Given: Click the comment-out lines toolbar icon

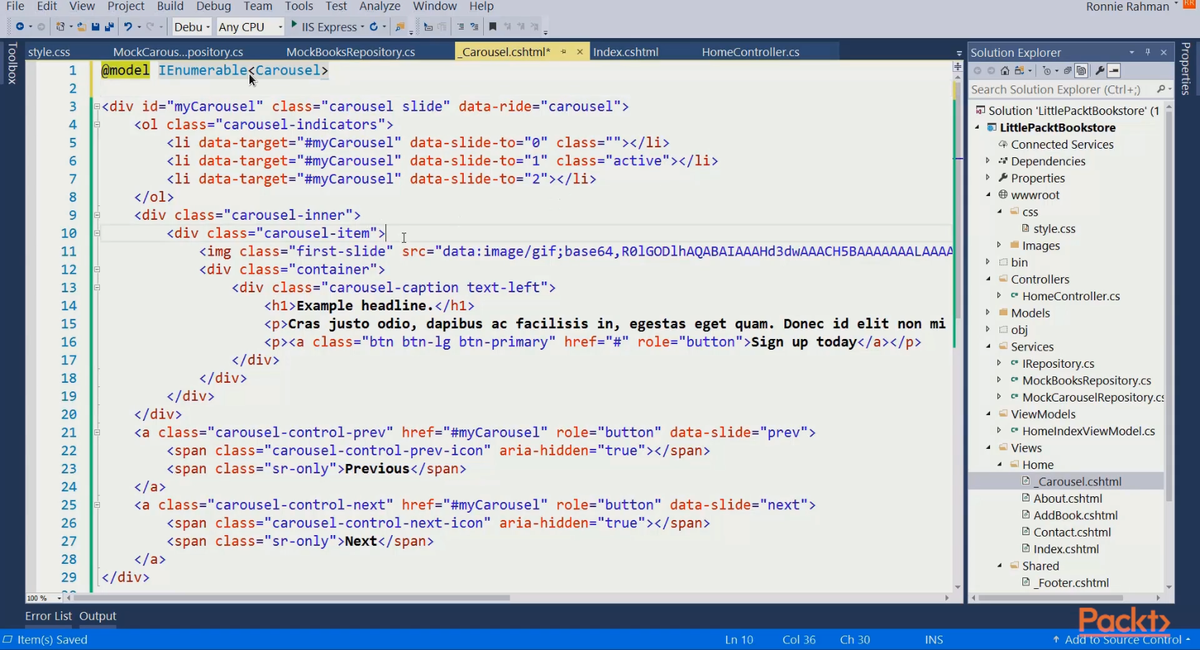Looking at the screenshot, I should pos(460,26).
